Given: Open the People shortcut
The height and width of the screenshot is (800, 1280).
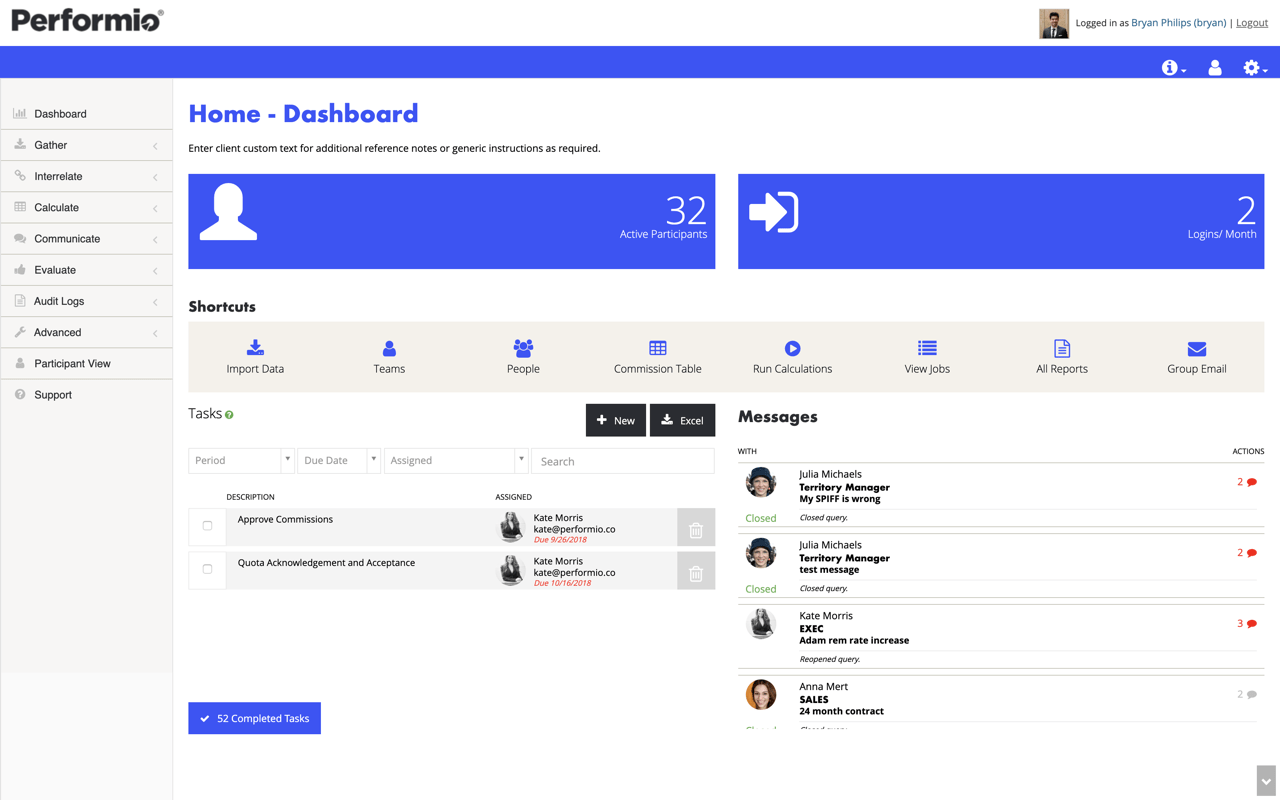Looking at the screenshot, I should (x=523, y=356).
